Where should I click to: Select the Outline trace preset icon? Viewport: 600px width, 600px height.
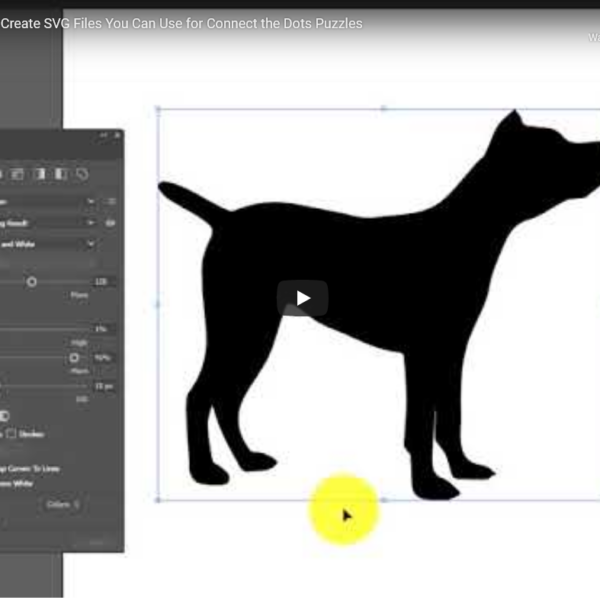point(83,174)
